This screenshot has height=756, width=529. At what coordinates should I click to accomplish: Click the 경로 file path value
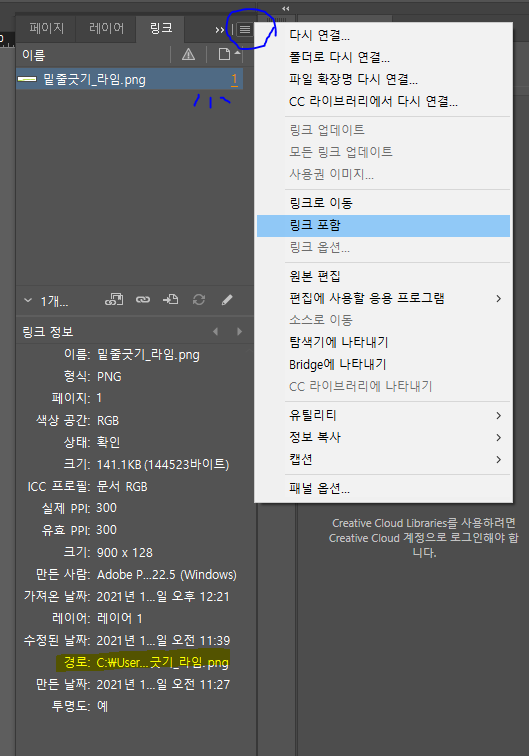click(163, 662)
